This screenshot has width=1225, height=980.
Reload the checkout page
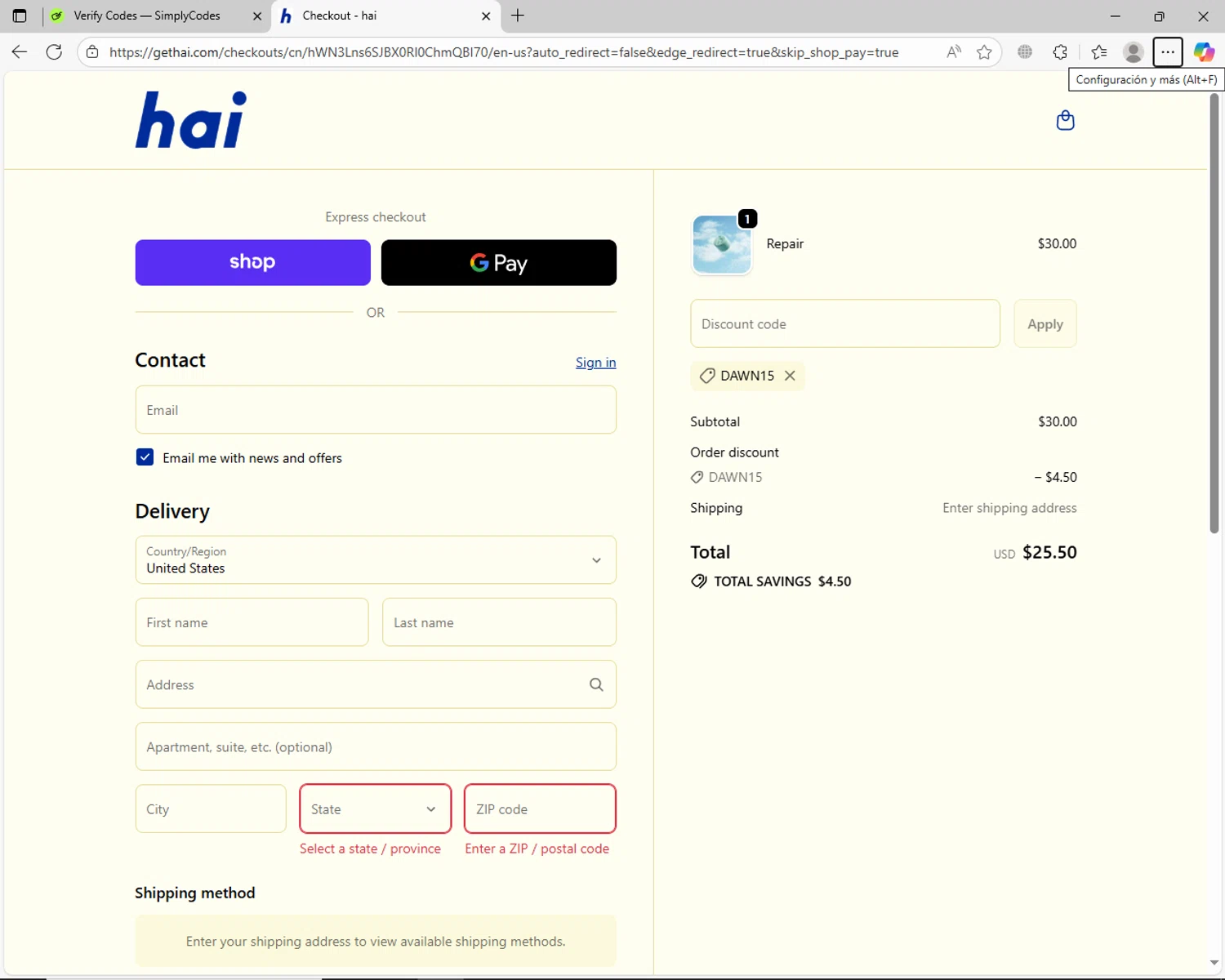[x=54, y=52]
